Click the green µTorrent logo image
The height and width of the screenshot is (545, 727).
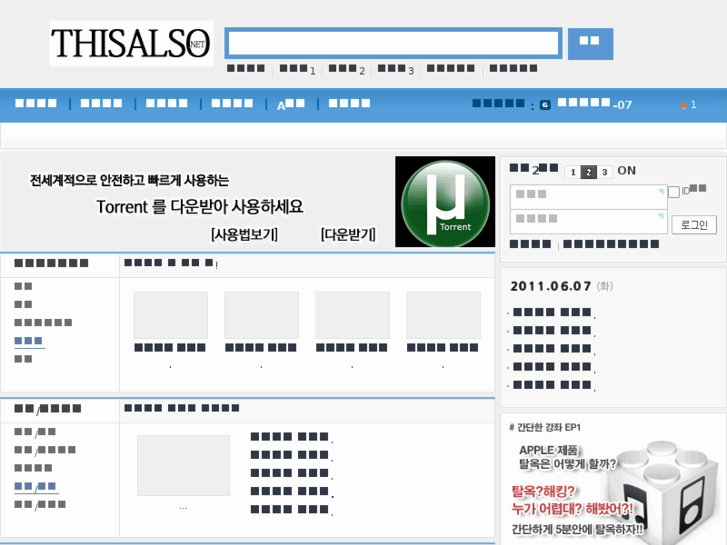pyautogui.click(x=445, y=202)
